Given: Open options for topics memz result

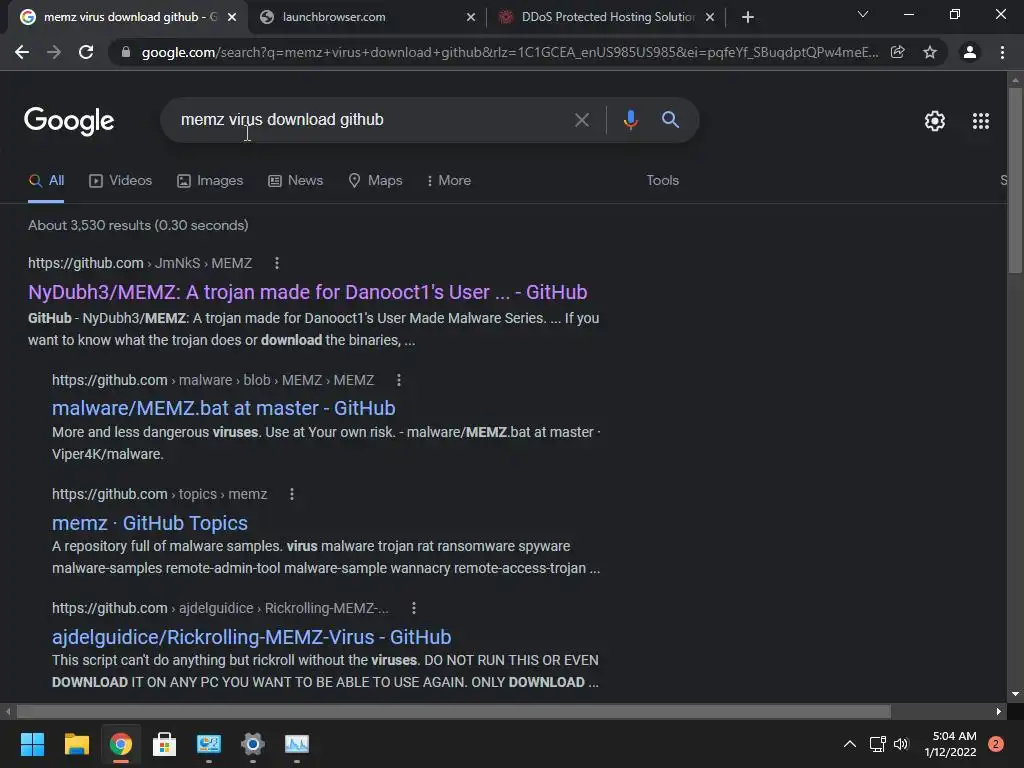Looking at the screenshot, I should point(292,494).
